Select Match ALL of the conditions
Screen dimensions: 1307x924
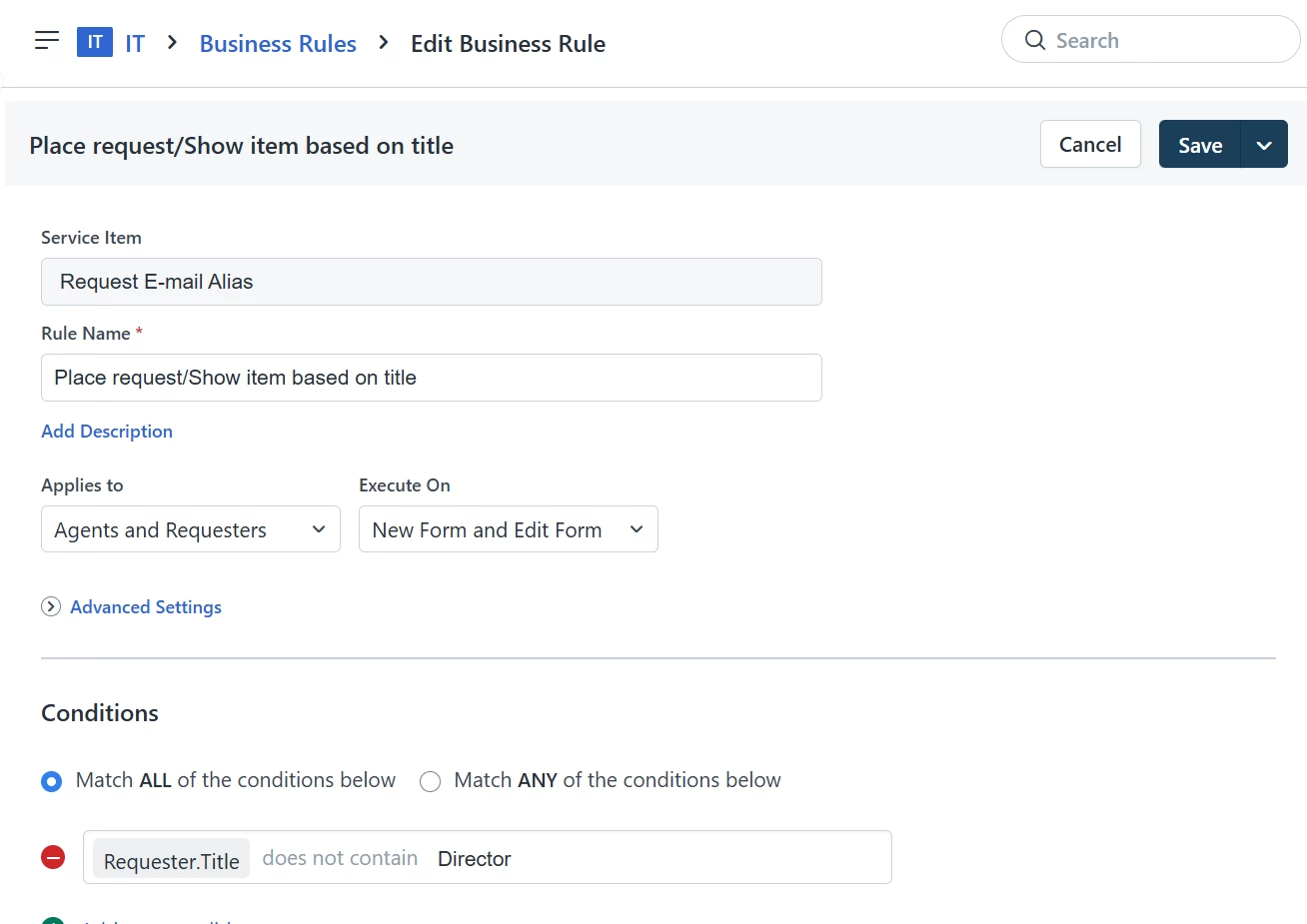[x=52, y=781]
